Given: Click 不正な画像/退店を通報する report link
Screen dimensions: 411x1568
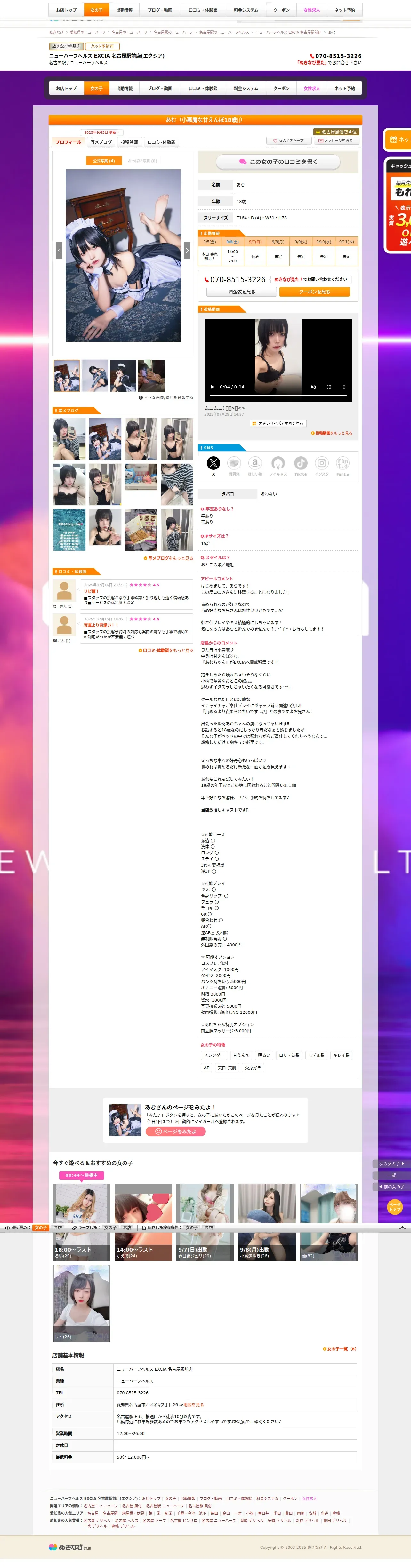Looking at the screenshot, I should click(x=165, y=397).
